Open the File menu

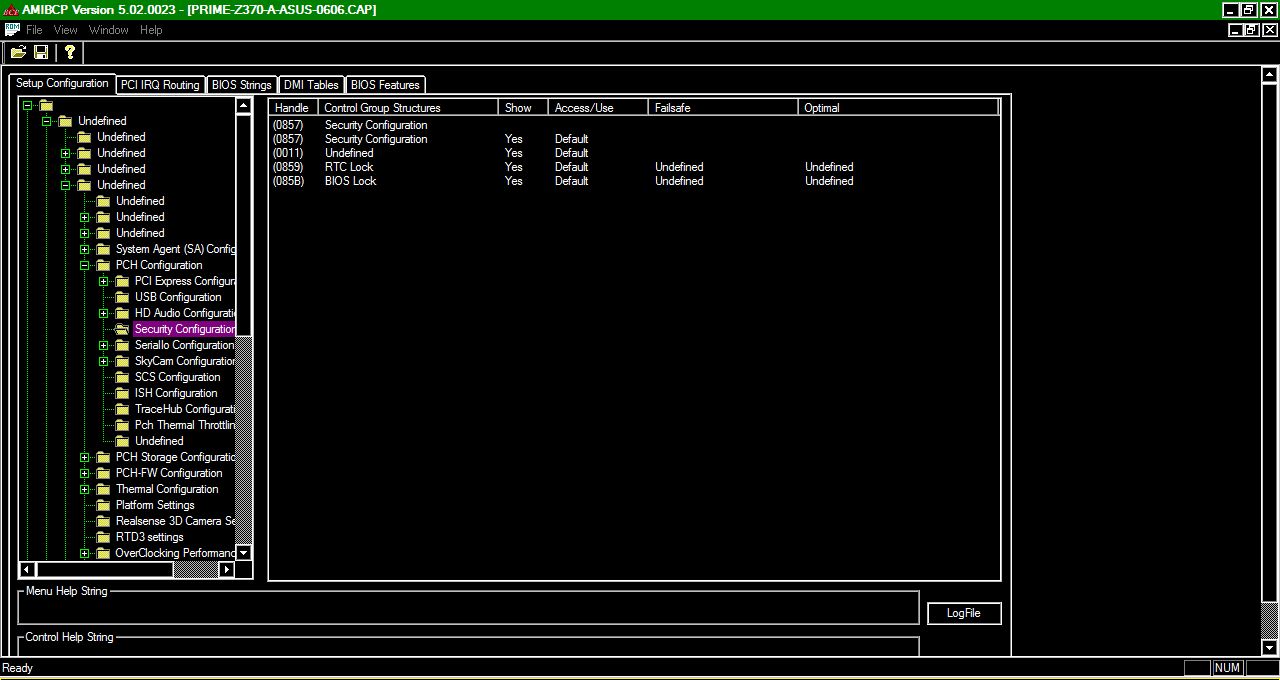[x=34, y=30]
